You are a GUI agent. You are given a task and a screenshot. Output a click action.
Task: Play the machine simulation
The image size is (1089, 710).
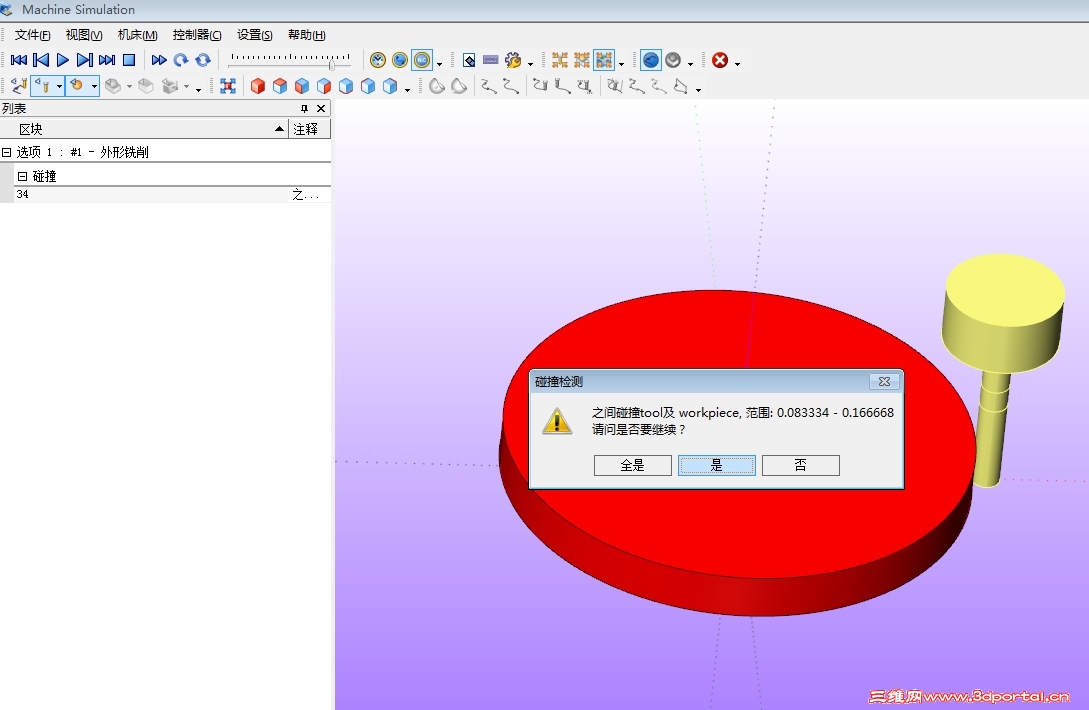(x=63, y=60)
